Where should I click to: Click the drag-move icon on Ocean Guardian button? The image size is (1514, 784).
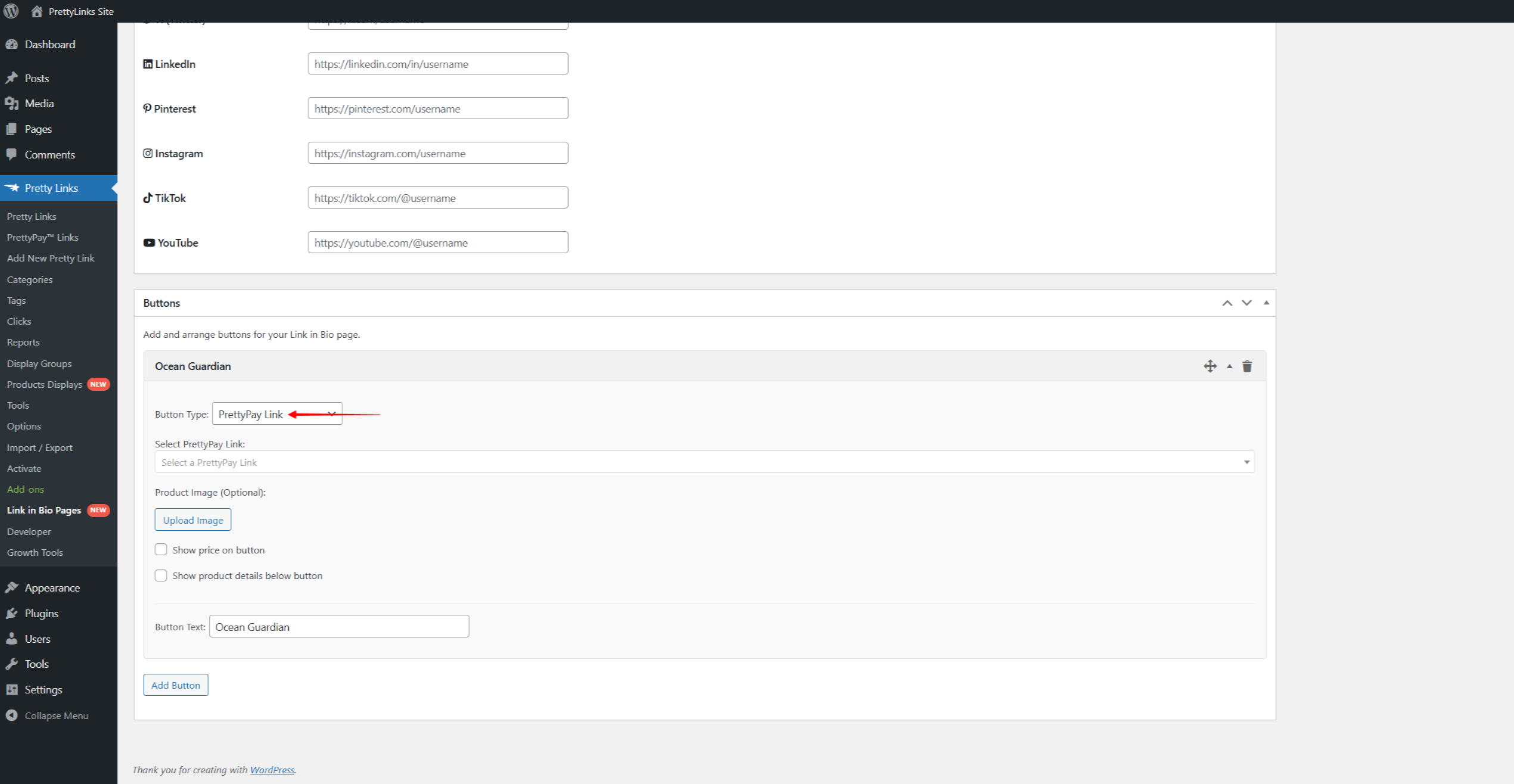pos(1210,366)
